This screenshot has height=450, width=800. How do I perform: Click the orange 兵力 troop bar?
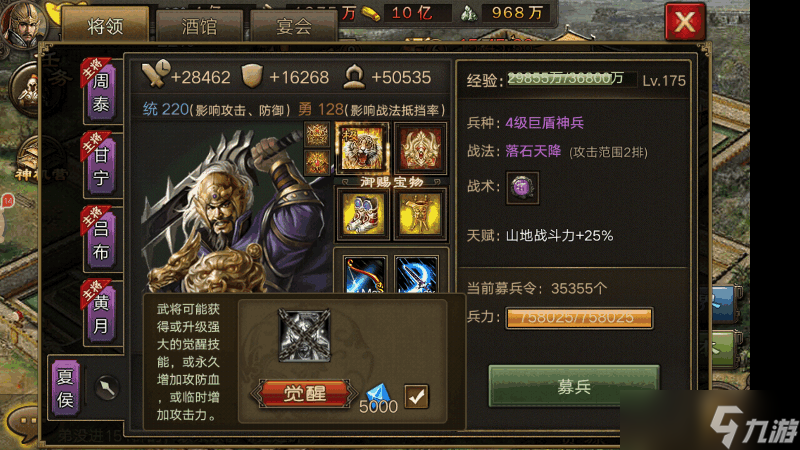pyautogui.click(x=579, y=318)
